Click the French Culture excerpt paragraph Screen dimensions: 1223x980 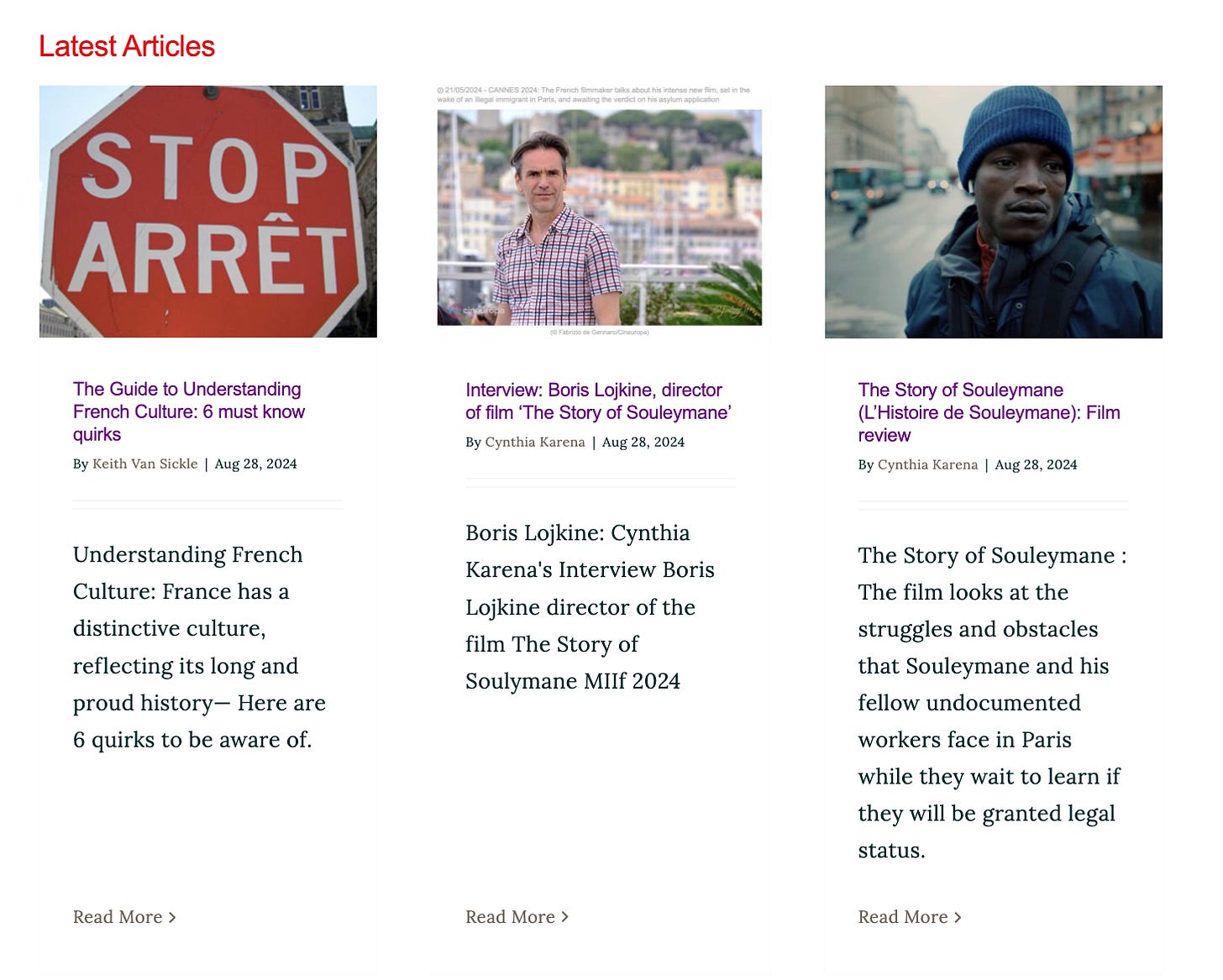coord(199,647)
